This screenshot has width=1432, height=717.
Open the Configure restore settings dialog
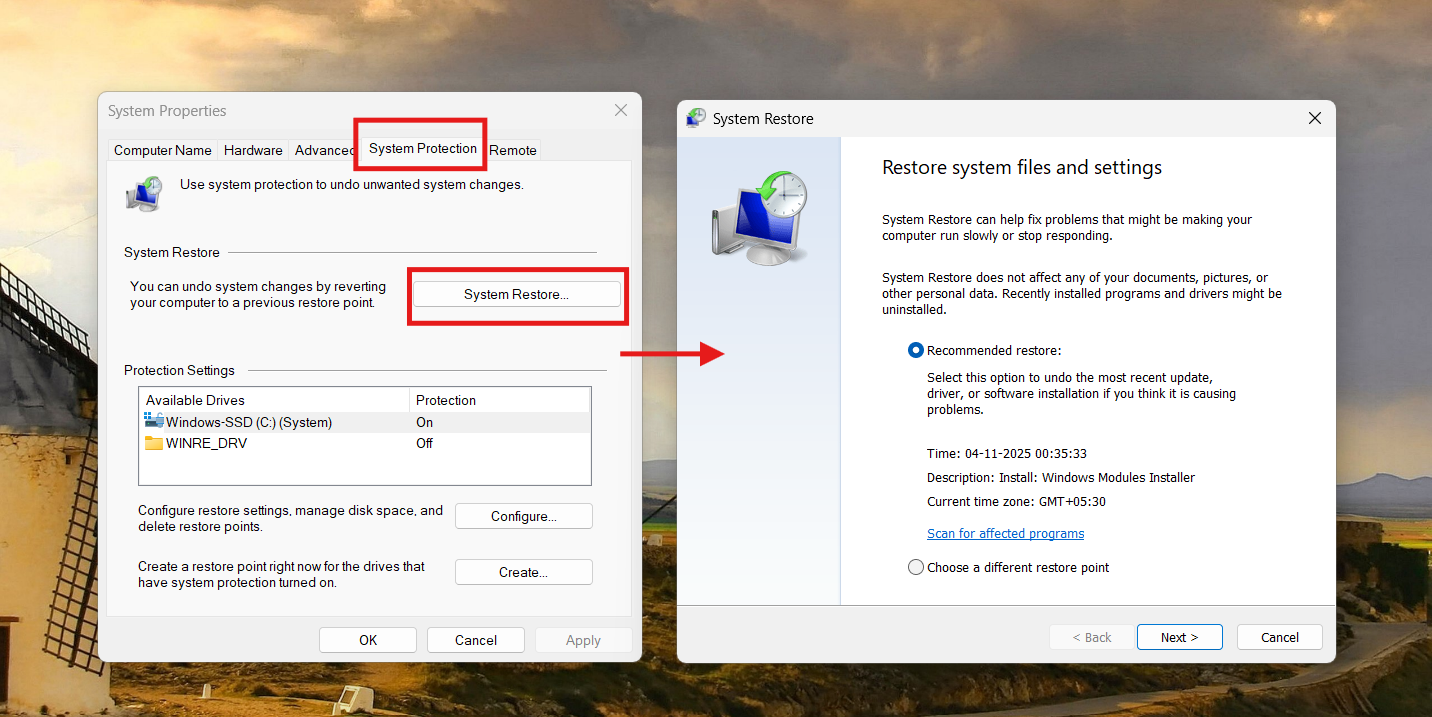pyautogui.click(x=523, y=516)
